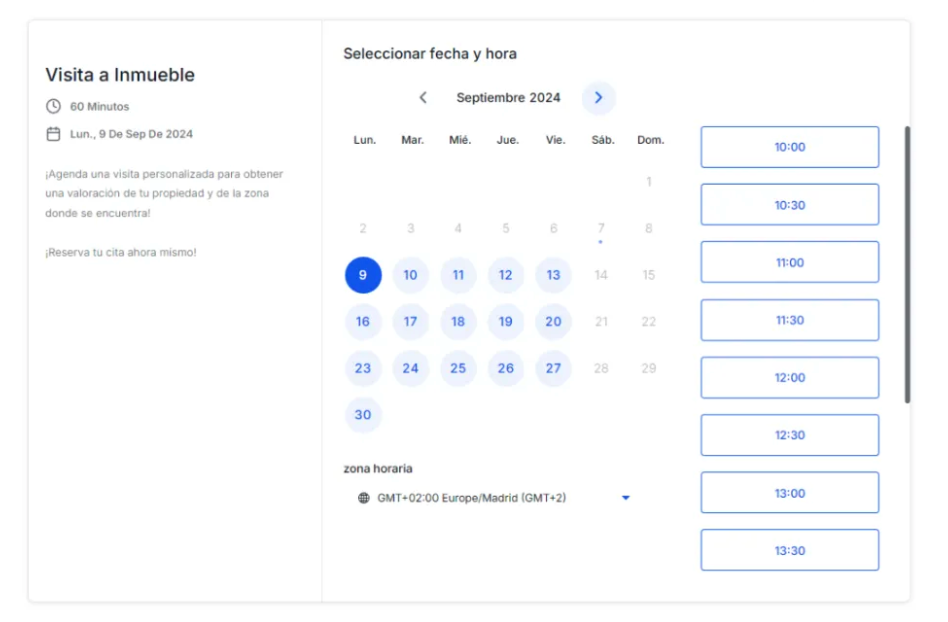
Task: Select September 9 on the calendar
Action: tap(363, 275)
